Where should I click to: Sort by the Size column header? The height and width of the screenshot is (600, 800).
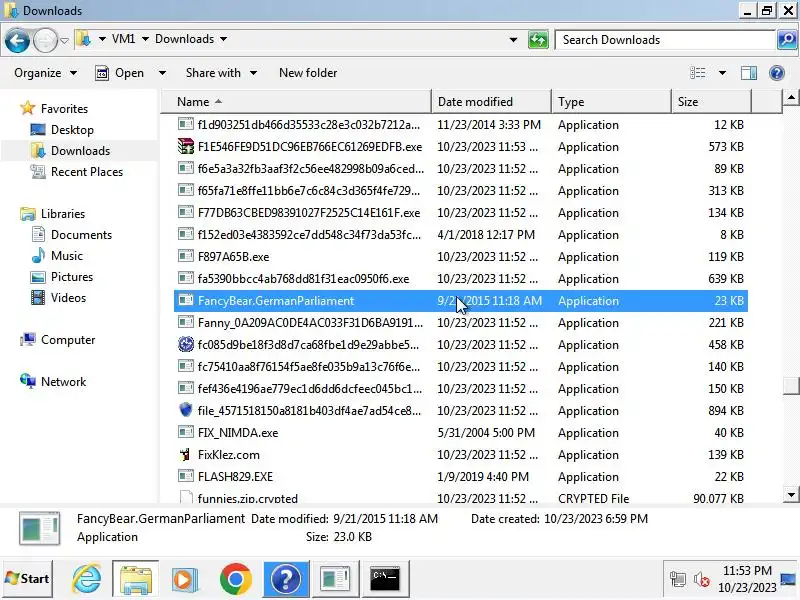tap(711, 102)
